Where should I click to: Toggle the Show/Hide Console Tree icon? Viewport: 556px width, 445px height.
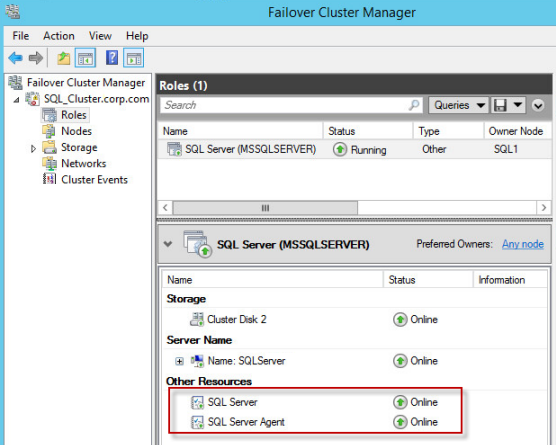[85, 58]
